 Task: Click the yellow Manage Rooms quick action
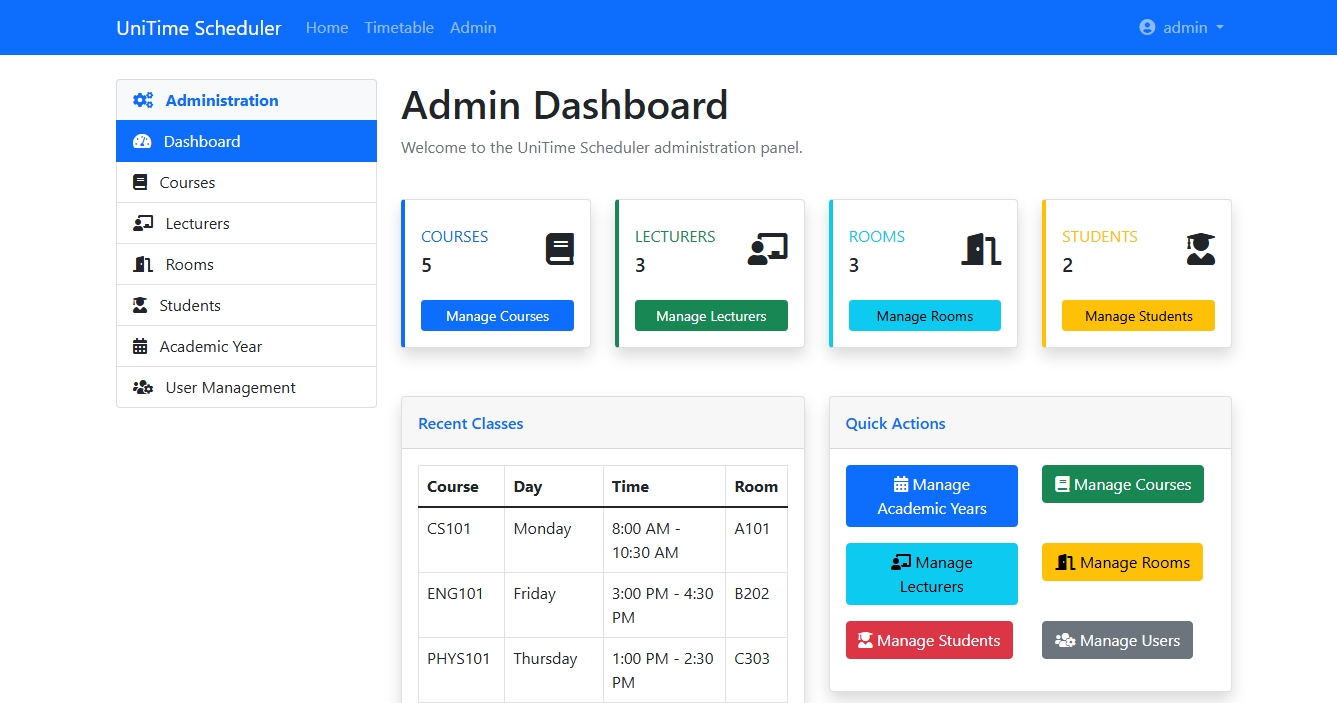pyautogui.click(x=1122, y=562)
